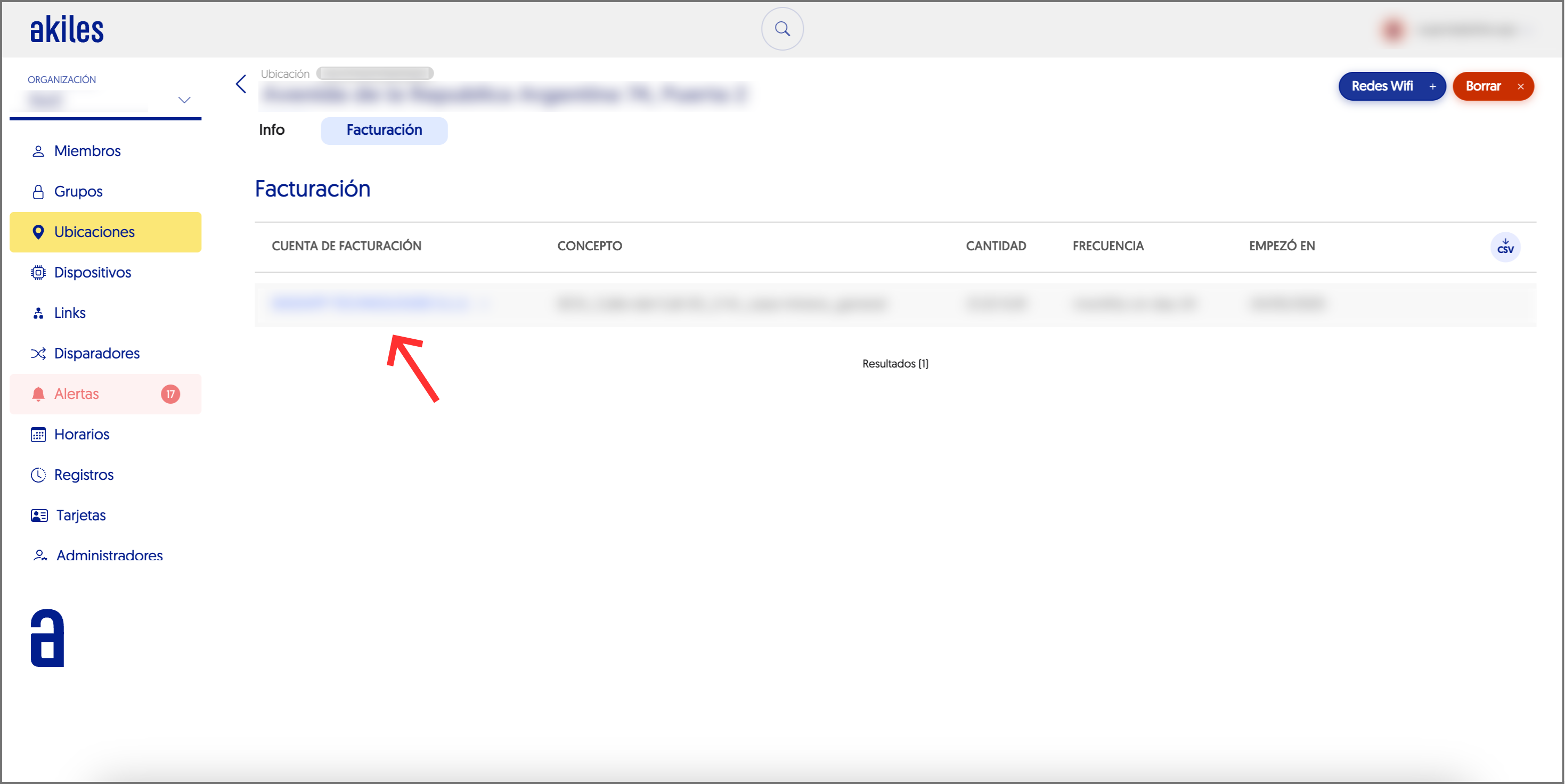Collapse back with the left chevron arrow

coord(240,84)
